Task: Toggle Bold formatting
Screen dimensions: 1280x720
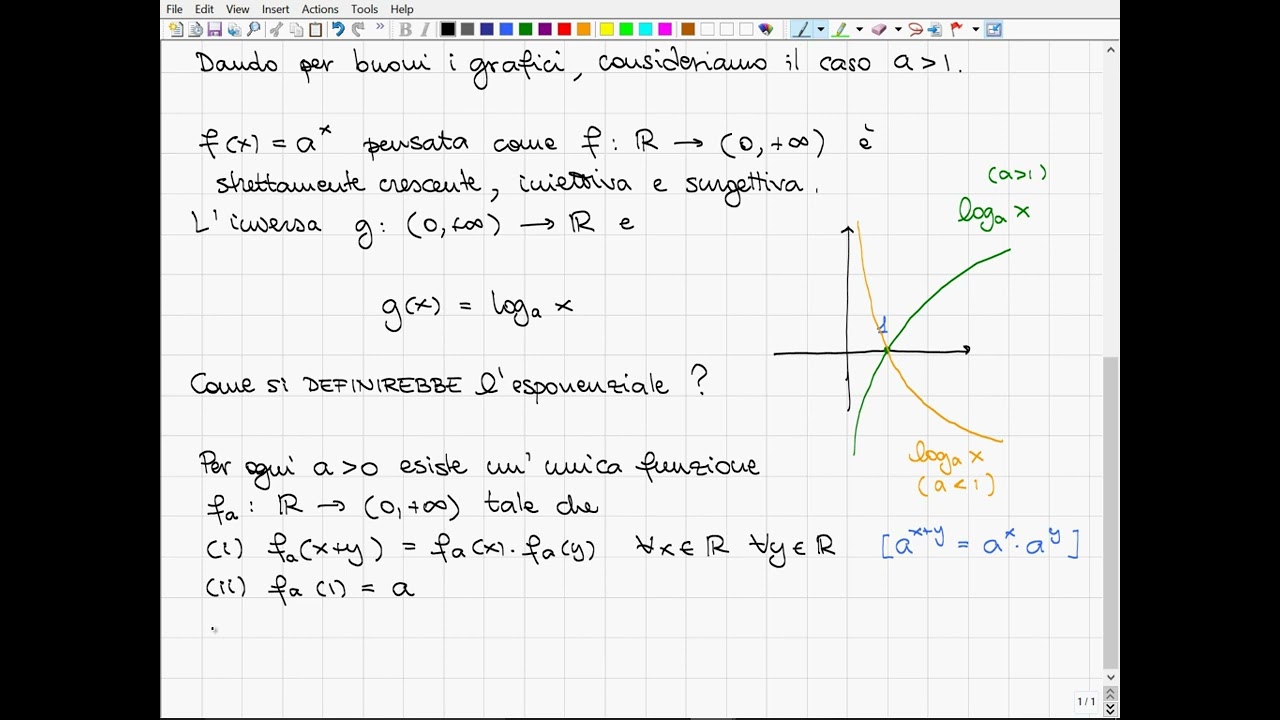Action: coord(405,29)
